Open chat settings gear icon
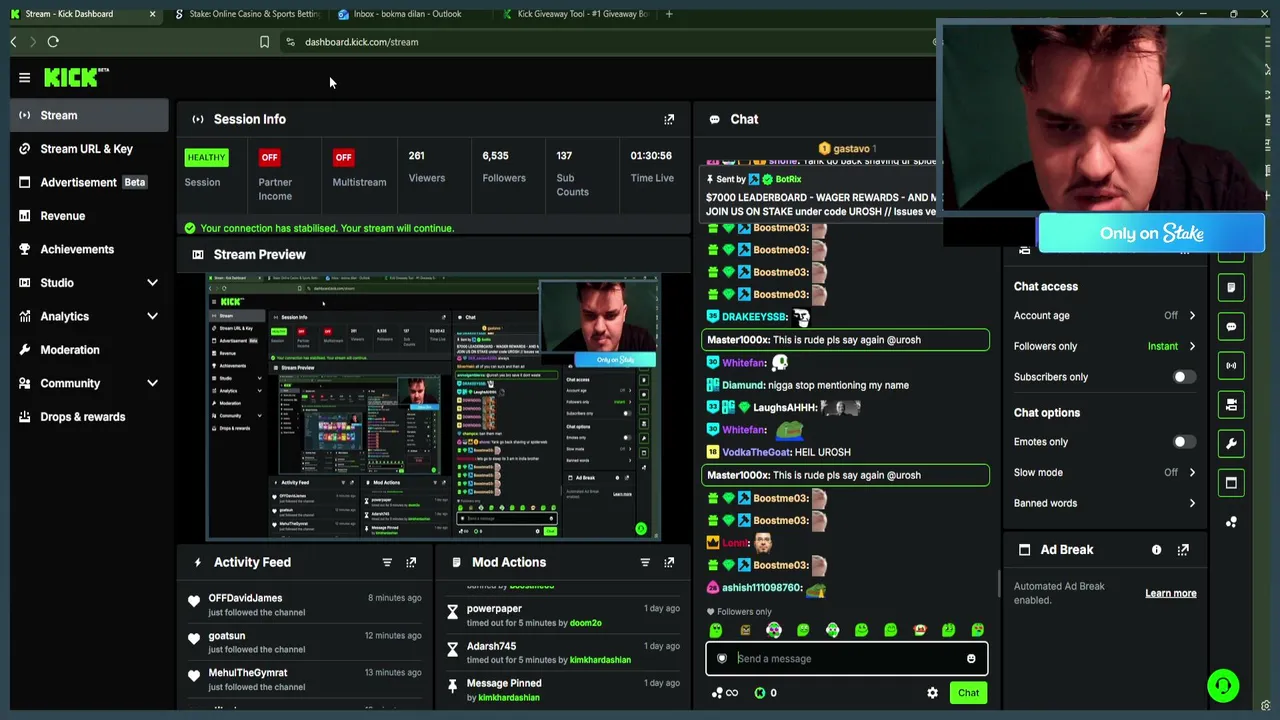 point(932,693)
